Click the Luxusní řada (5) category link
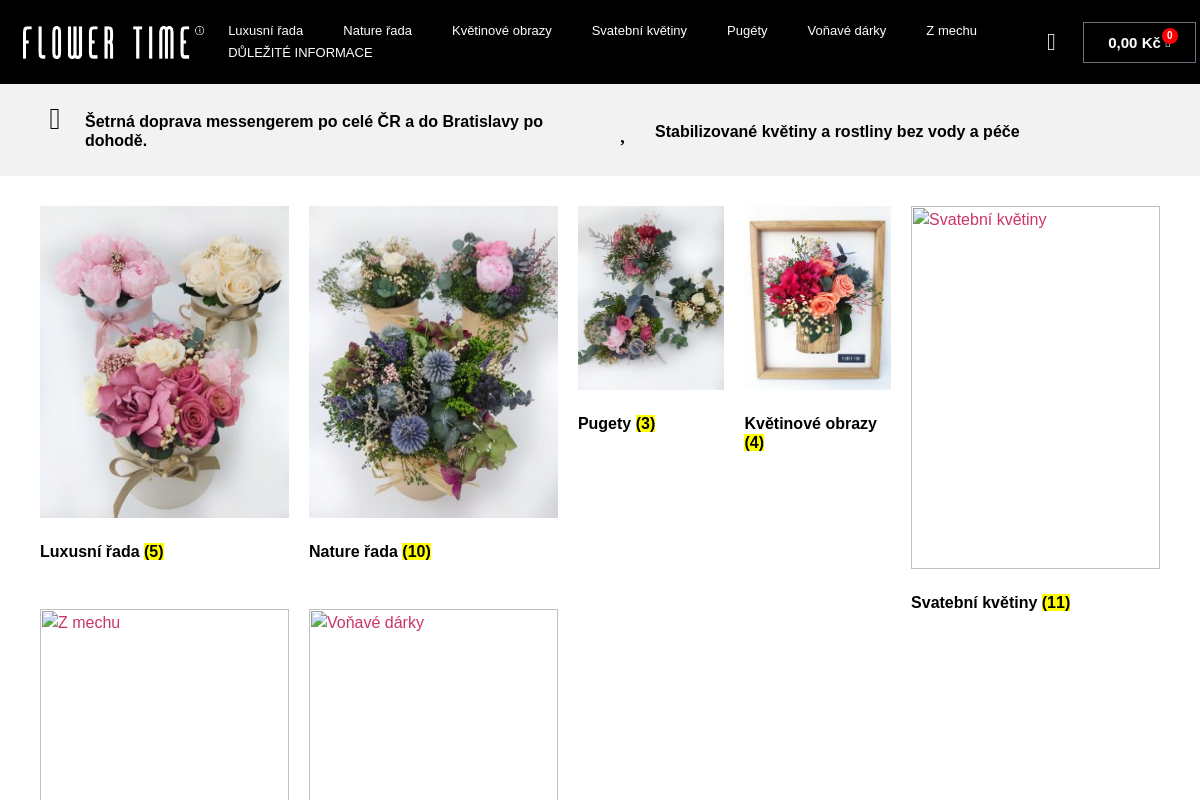Image resolution: width=1200 pixels, height=800 pixels. pos(101,551)
